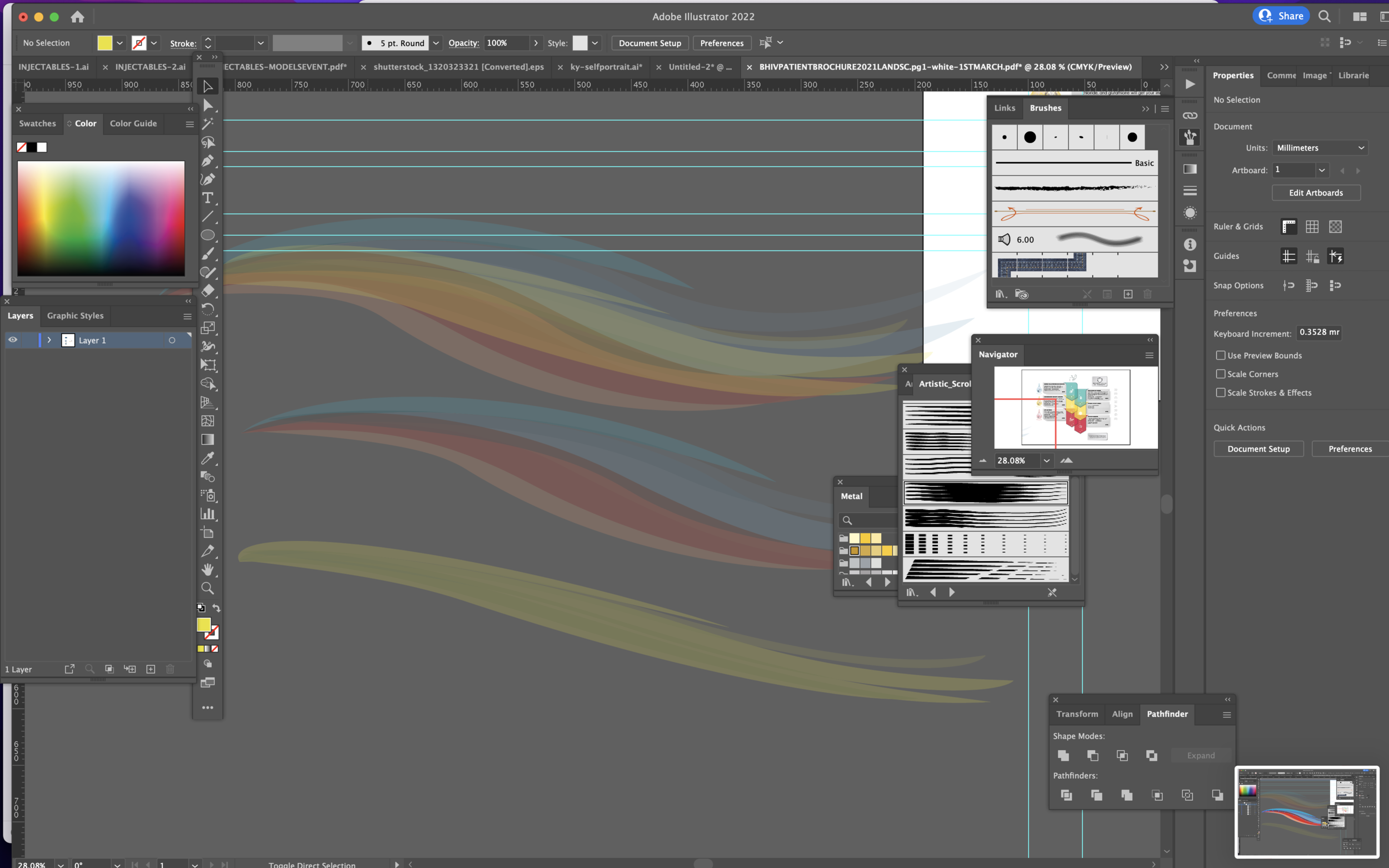Open the brush definition dropdown (5 pt. Round)
Image resolution: width=1389 pixels, height=868 pixels.
436,43
